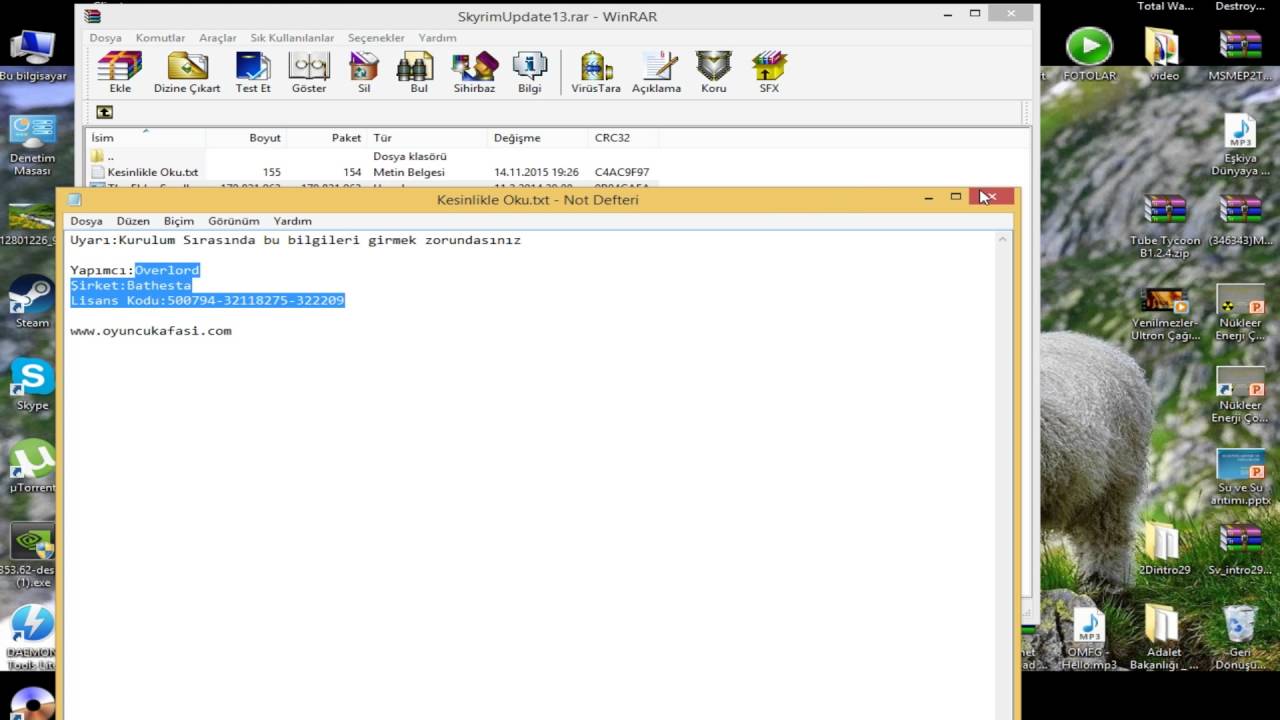1280x720 pixels.
Task: Open the 2Dintro29 desktop folder
Action: [x=1164, y=549]
